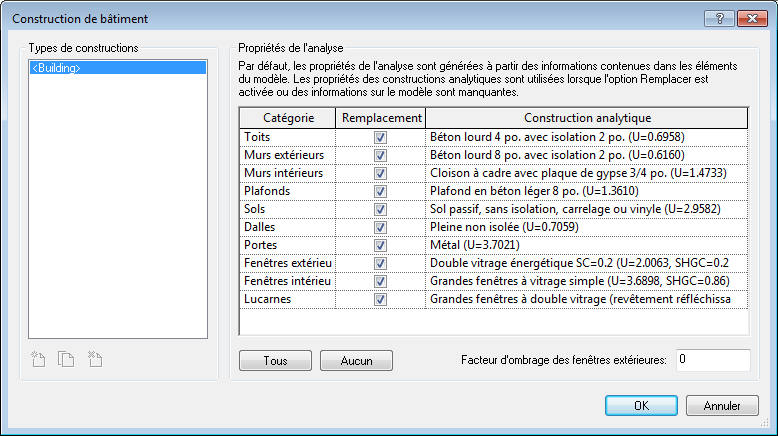Open the Toits analytic construction cell

(587, 137)
